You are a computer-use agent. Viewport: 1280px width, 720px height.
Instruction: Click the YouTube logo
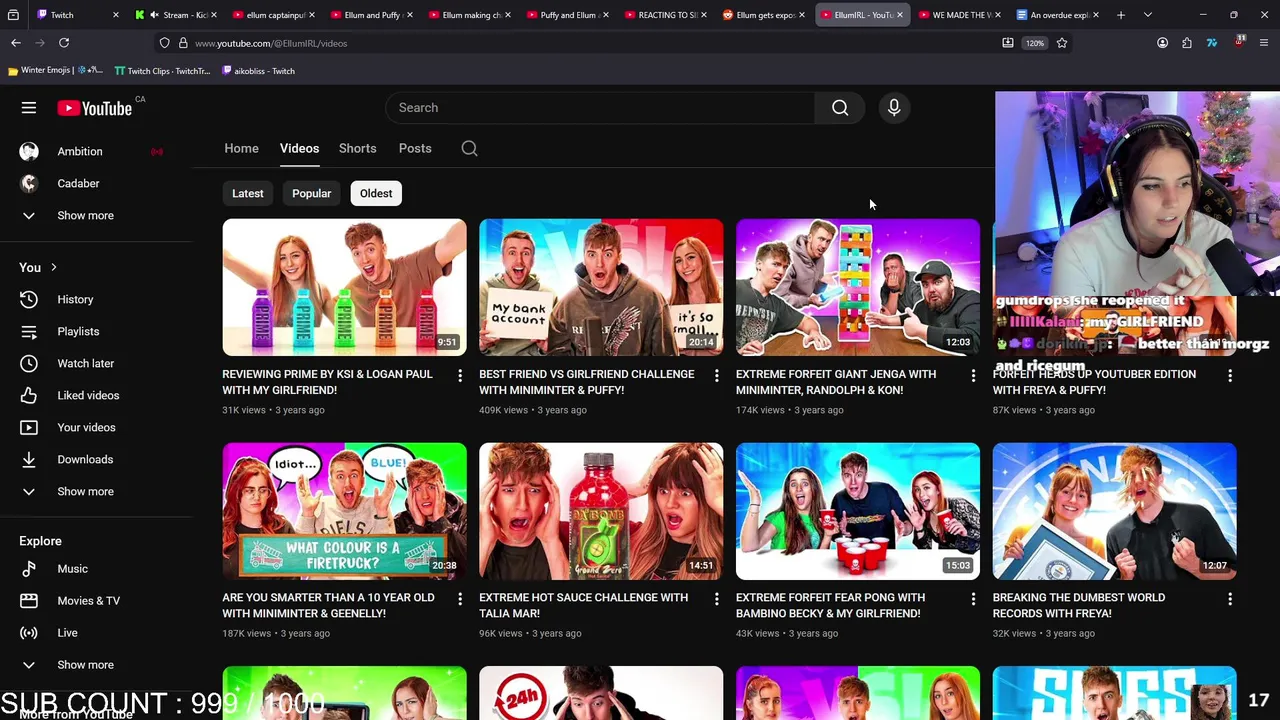click(94, 108)
